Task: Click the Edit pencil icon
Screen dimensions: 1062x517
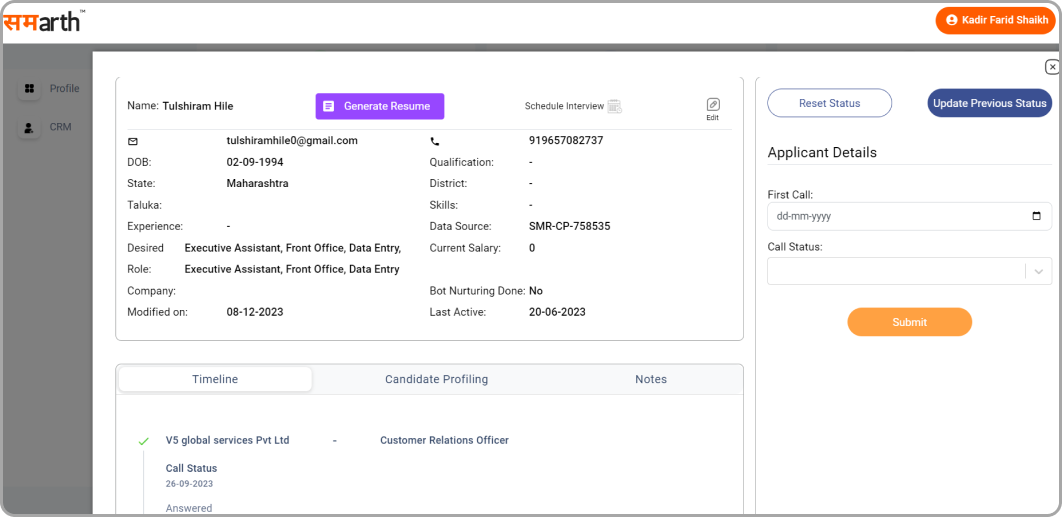Action: 712,105
